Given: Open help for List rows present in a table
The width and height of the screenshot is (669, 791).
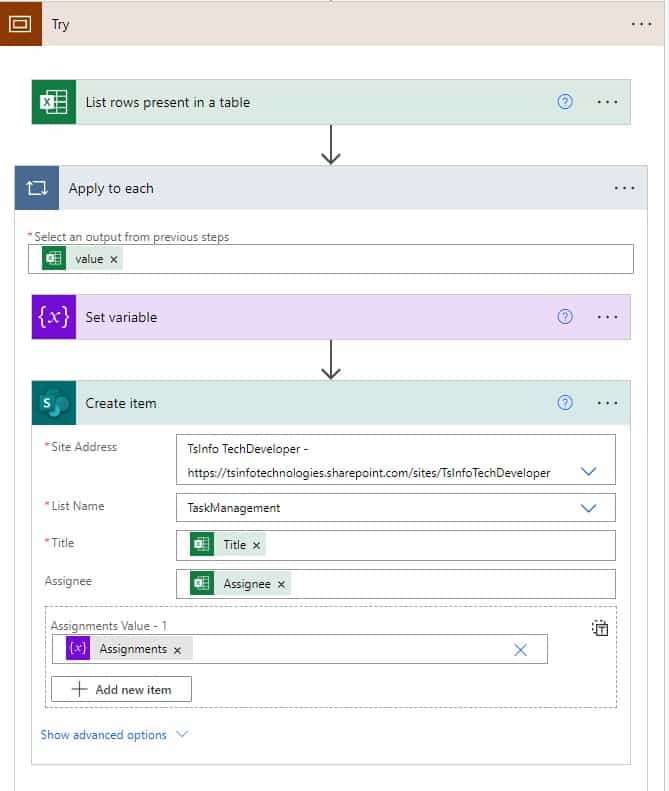Looking at the screenshot, I should point(565,102).
